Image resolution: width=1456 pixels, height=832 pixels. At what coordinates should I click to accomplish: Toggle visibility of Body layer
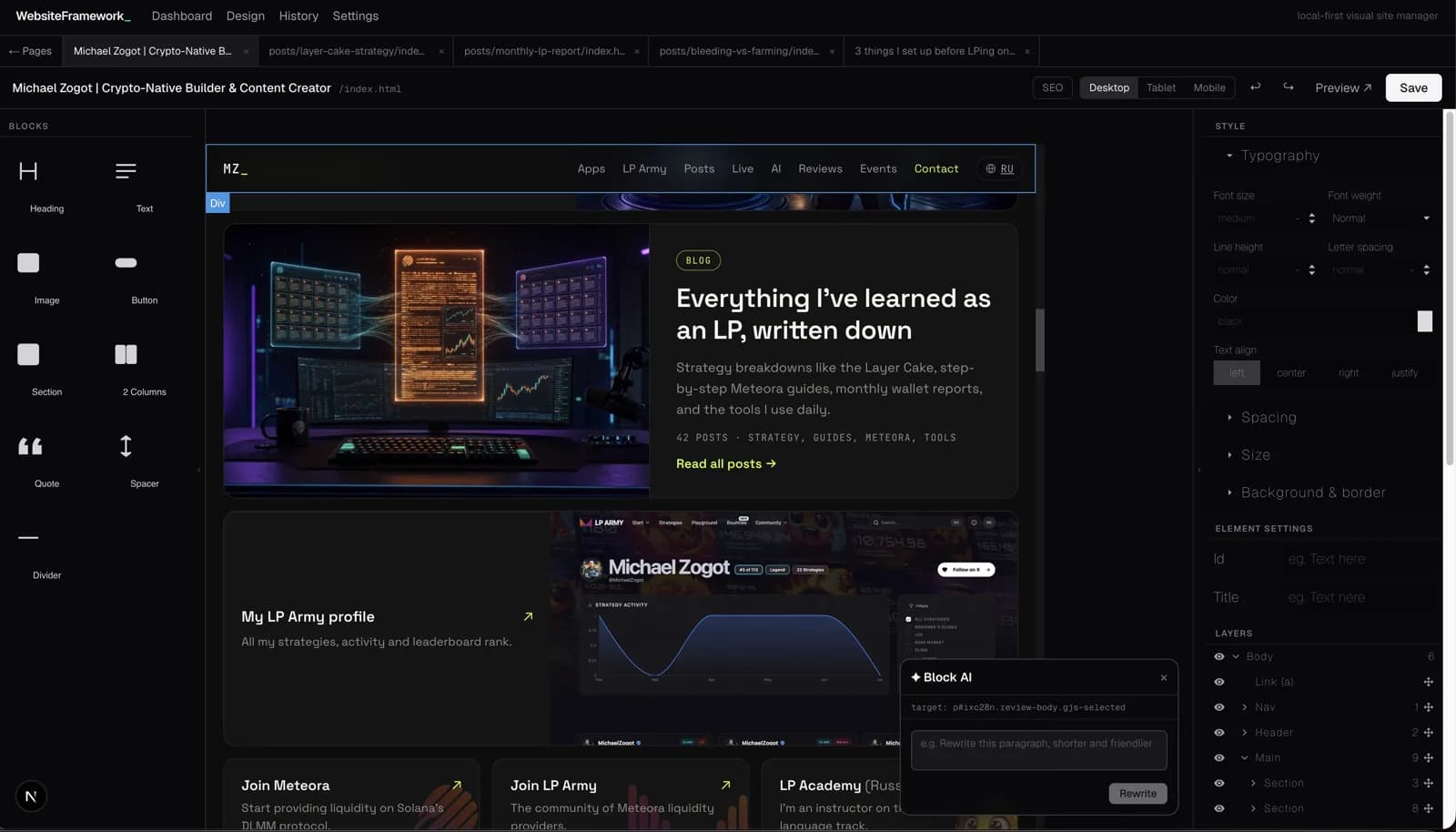1219,656
